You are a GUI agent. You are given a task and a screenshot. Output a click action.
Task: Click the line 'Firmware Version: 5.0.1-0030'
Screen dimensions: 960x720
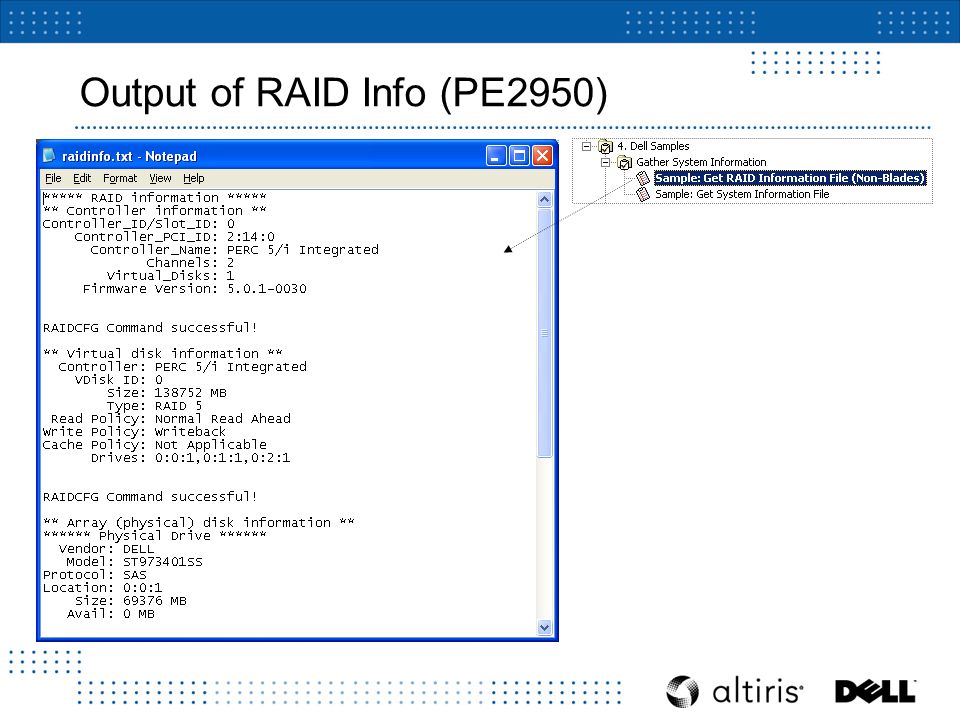coord(195,288)
